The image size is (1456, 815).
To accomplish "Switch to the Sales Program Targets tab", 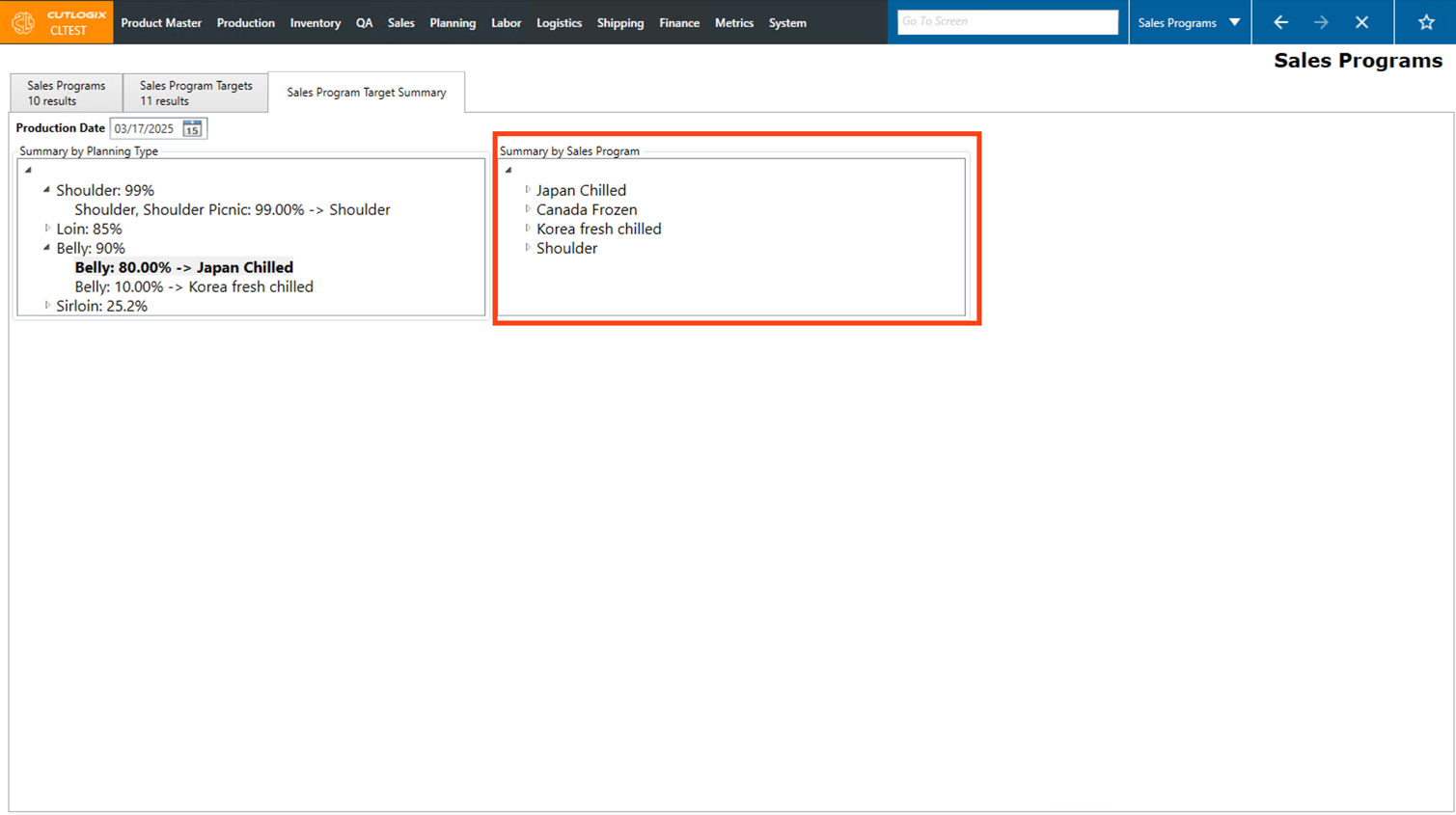I will (196, 93).
